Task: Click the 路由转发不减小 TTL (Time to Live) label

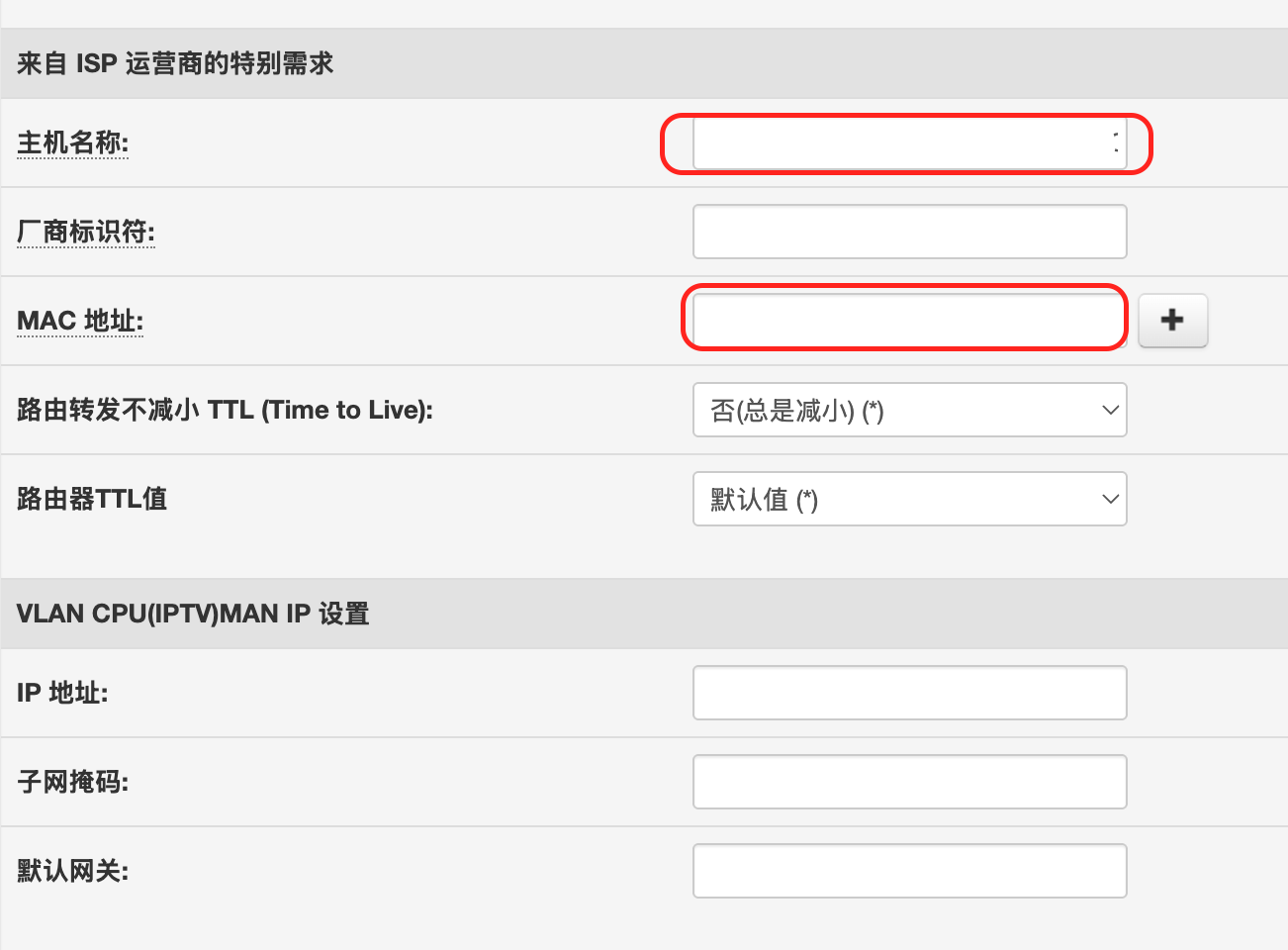Action: pyautogui.click(x=225, y=410)
